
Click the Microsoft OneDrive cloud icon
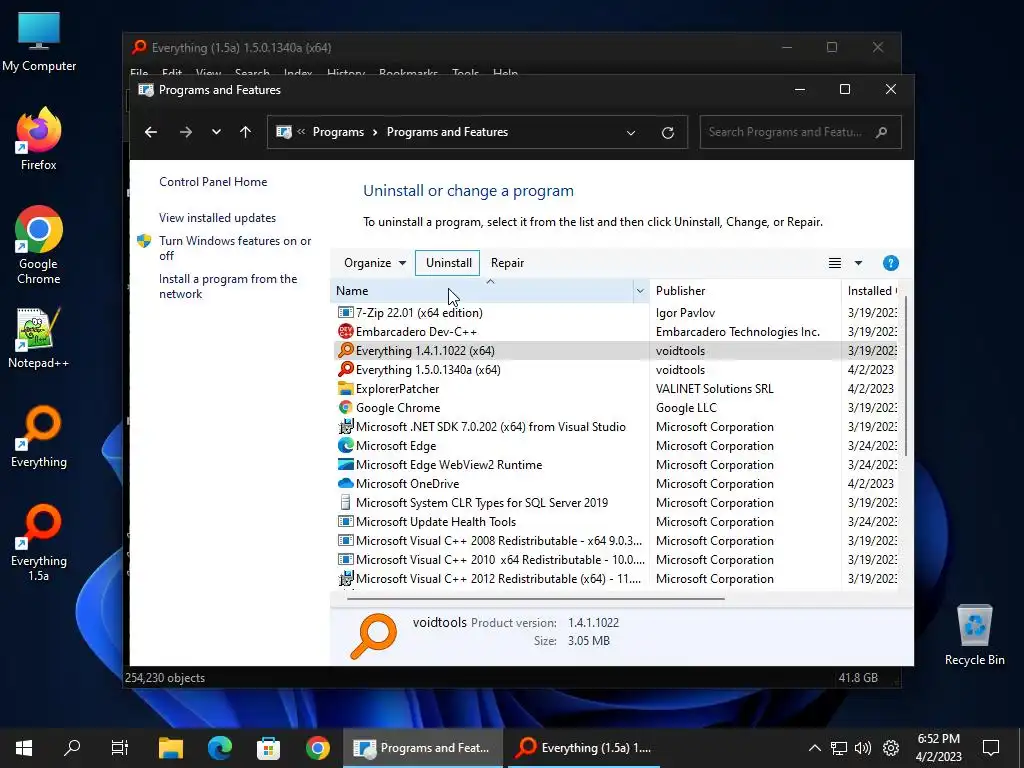coord(345,483)
